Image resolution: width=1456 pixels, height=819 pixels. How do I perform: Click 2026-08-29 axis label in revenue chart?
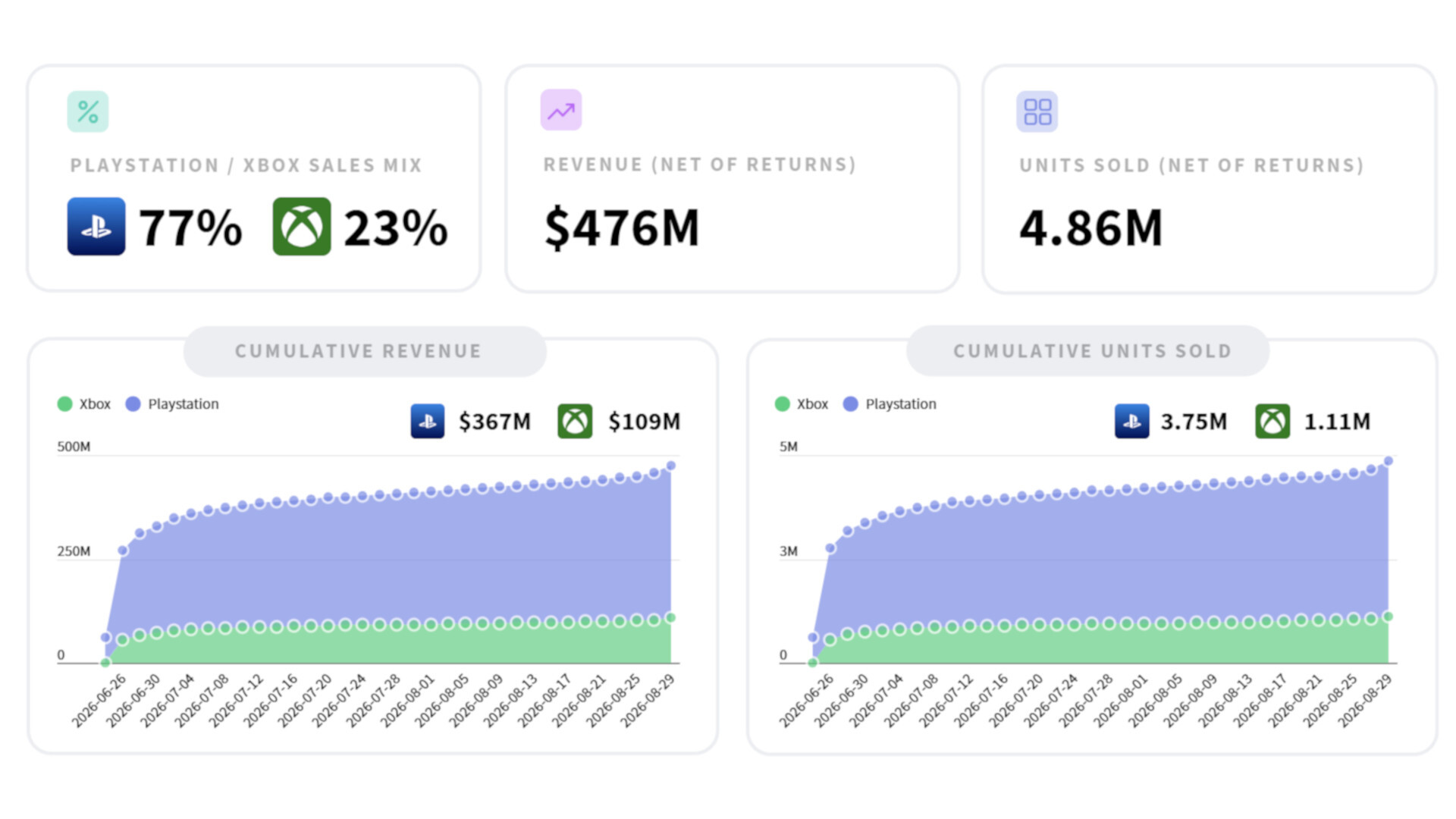pyautogui.click(x=647, y=701)
